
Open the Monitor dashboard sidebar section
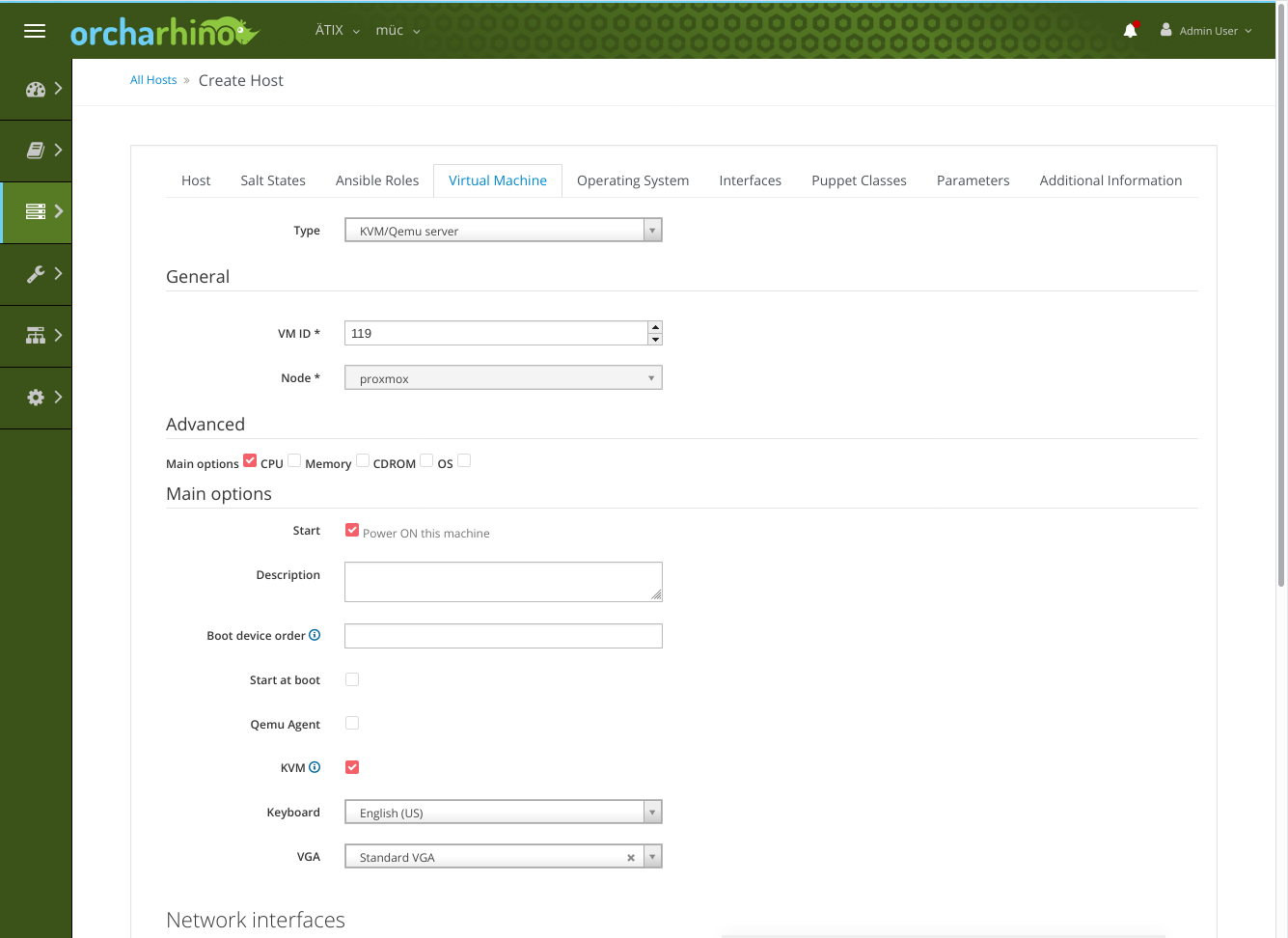pos(36,90)
